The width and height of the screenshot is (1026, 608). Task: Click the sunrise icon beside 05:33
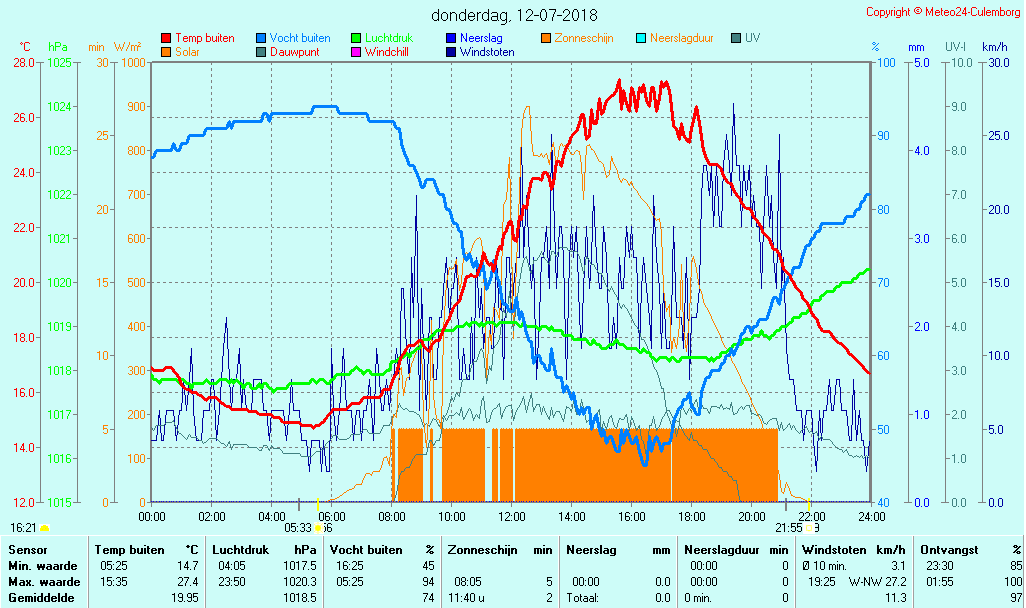coord(318,528)
